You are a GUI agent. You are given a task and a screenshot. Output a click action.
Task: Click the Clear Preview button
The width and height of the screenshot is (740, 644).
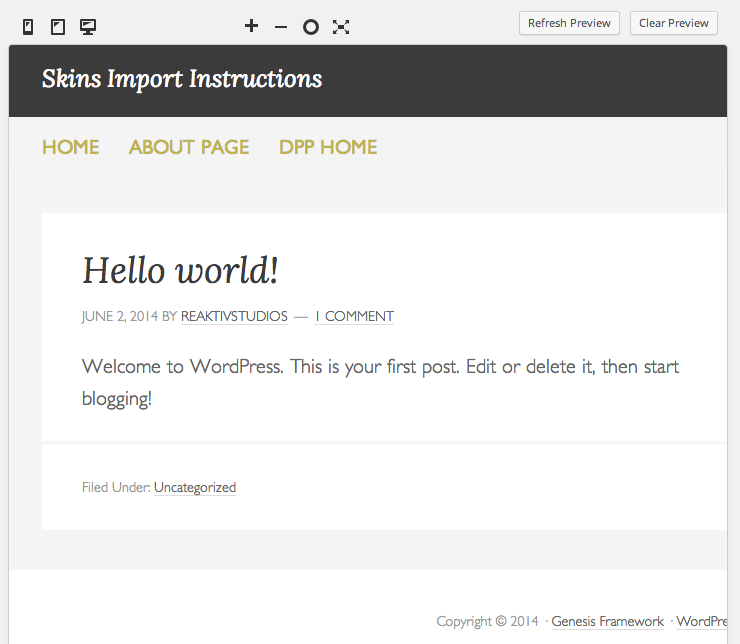coord(673,23)
